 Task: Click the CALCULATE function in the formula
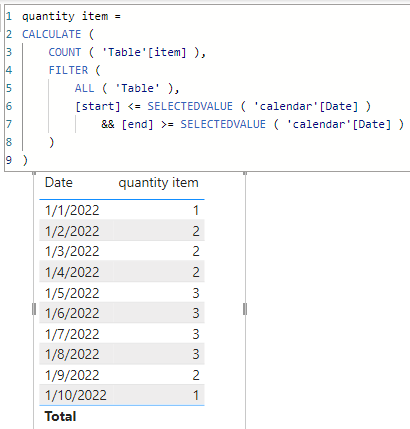coord(52,34)
